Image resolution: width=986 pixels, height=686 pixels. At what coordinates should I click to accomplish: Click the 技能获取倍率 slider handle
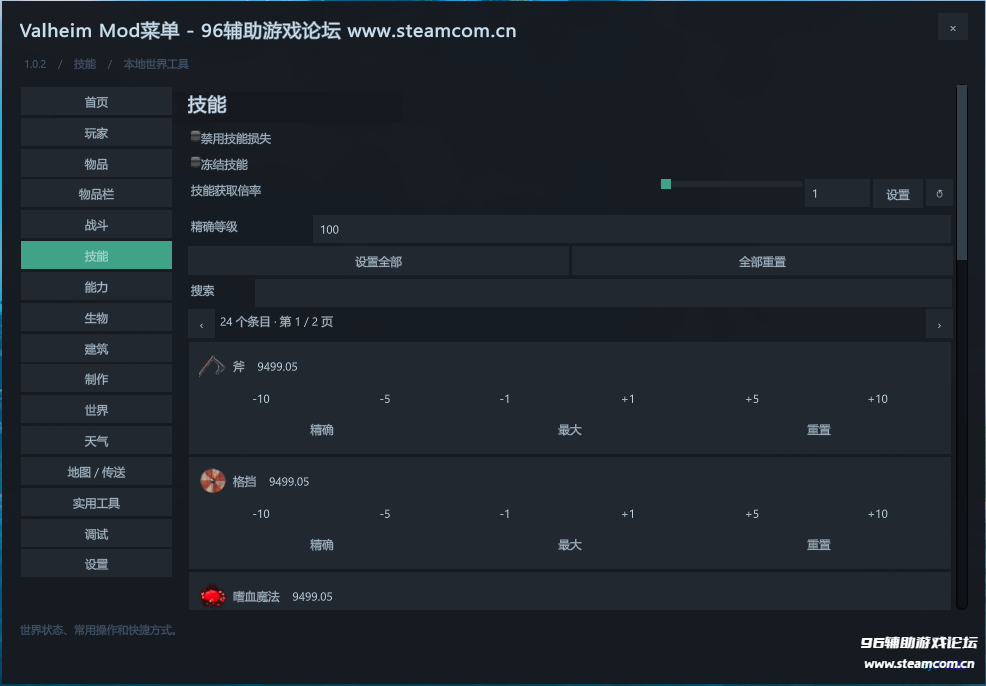pos(666,184)
